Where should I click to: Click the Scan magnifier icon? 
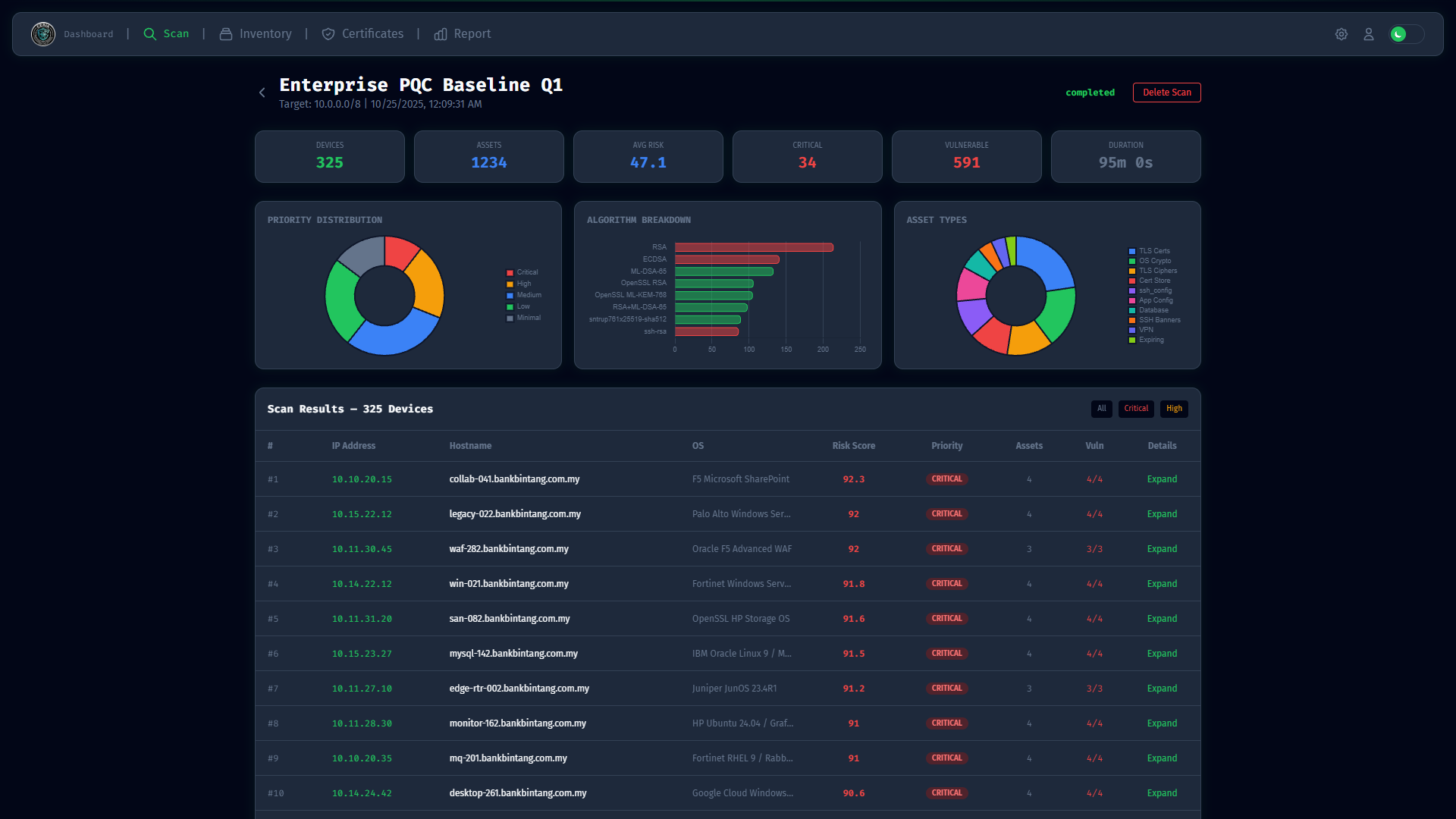(x=150, y=34)
